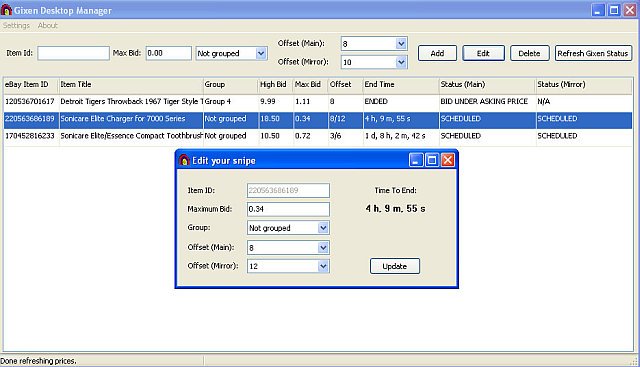
Task: Maximize the Edit your snipe dialog
Action: [x=431, y=160]
